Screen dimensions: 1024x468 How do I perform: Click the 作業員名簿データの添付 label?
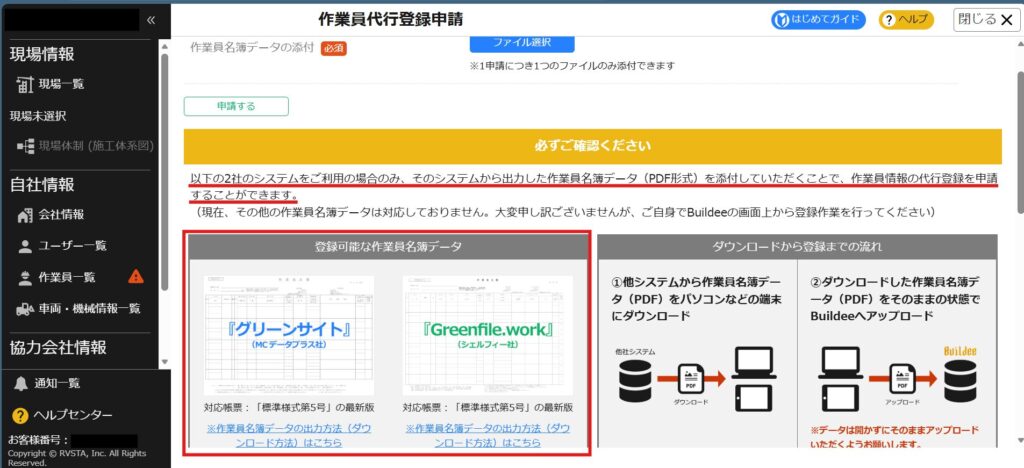252,48
